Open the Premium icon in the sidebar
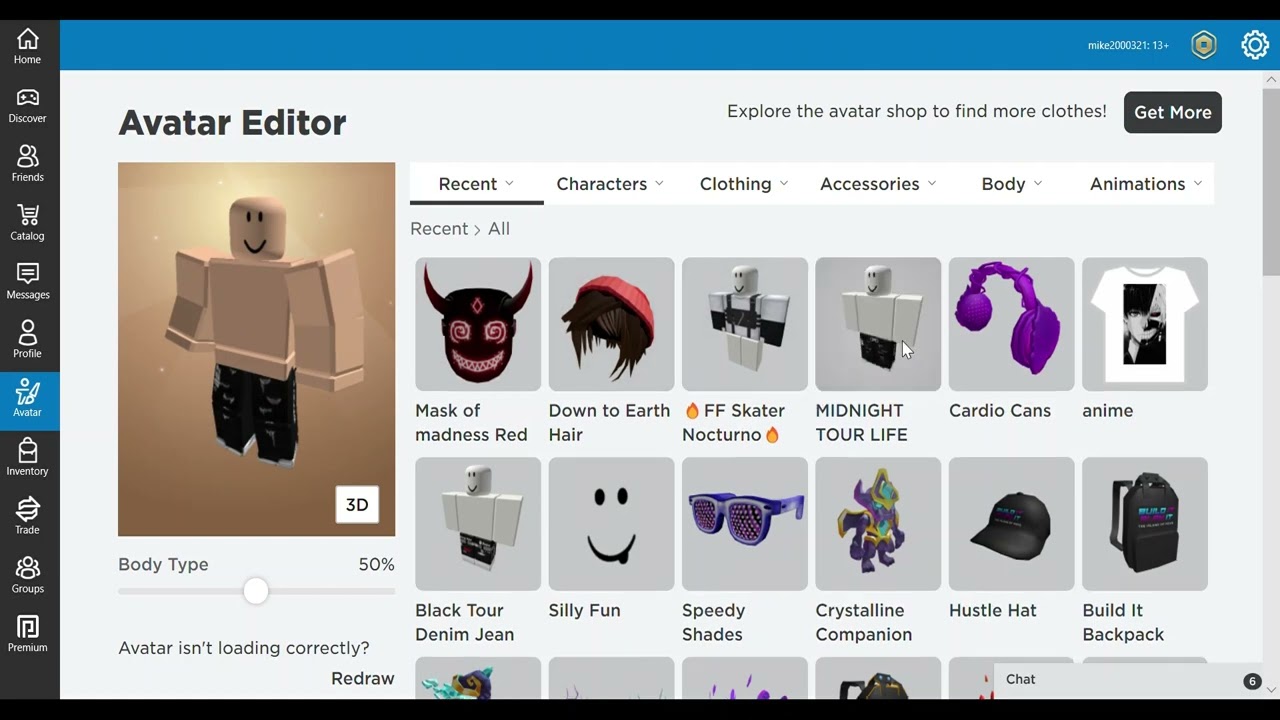Viewport: 1280px width, 720px height. pos(28,635)
